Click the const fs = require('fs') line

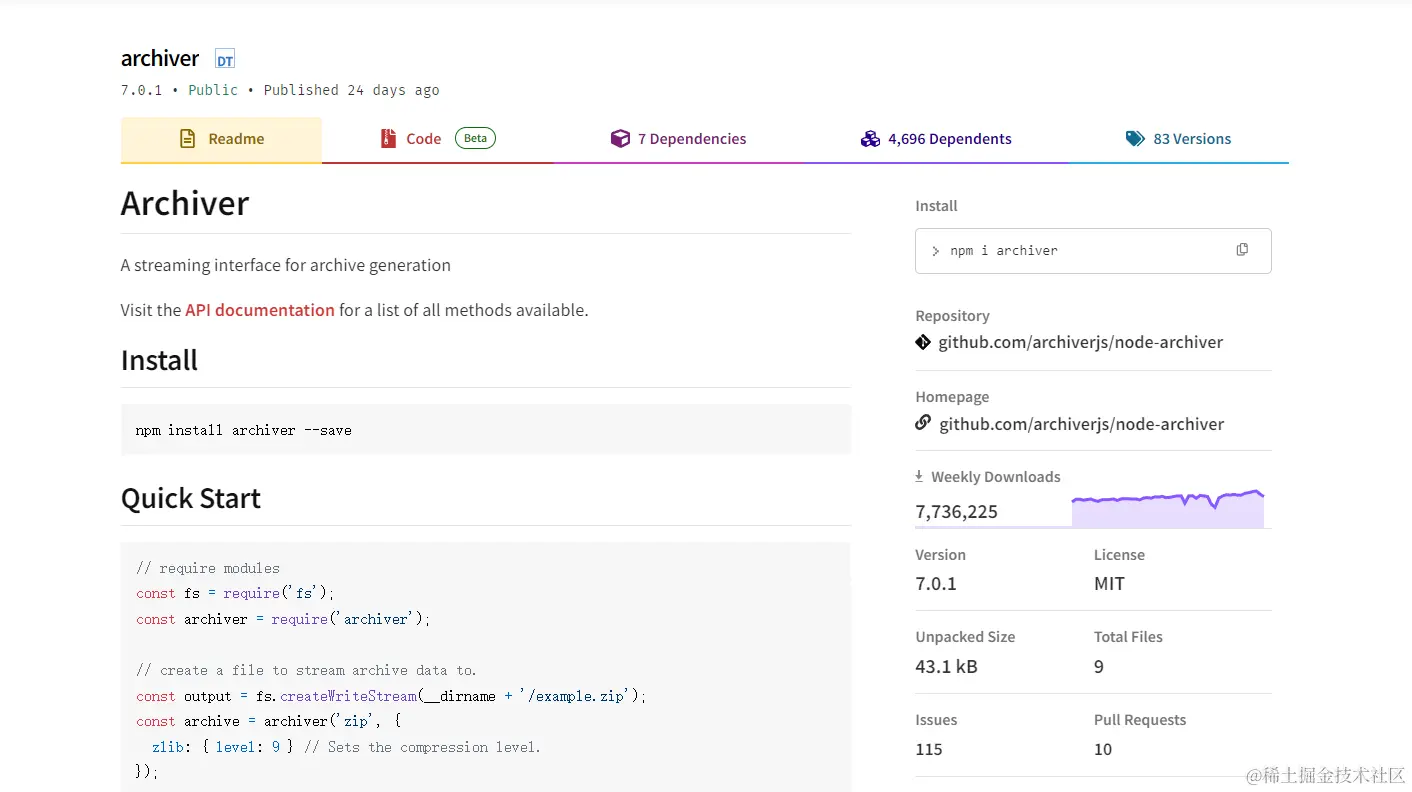coord(235,593)
